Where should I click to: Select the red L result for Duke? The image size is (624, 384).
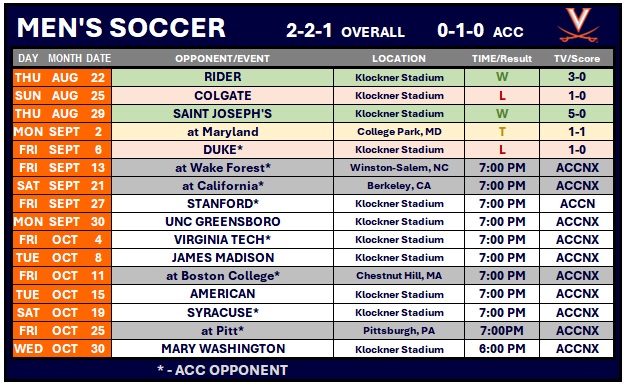502,150
